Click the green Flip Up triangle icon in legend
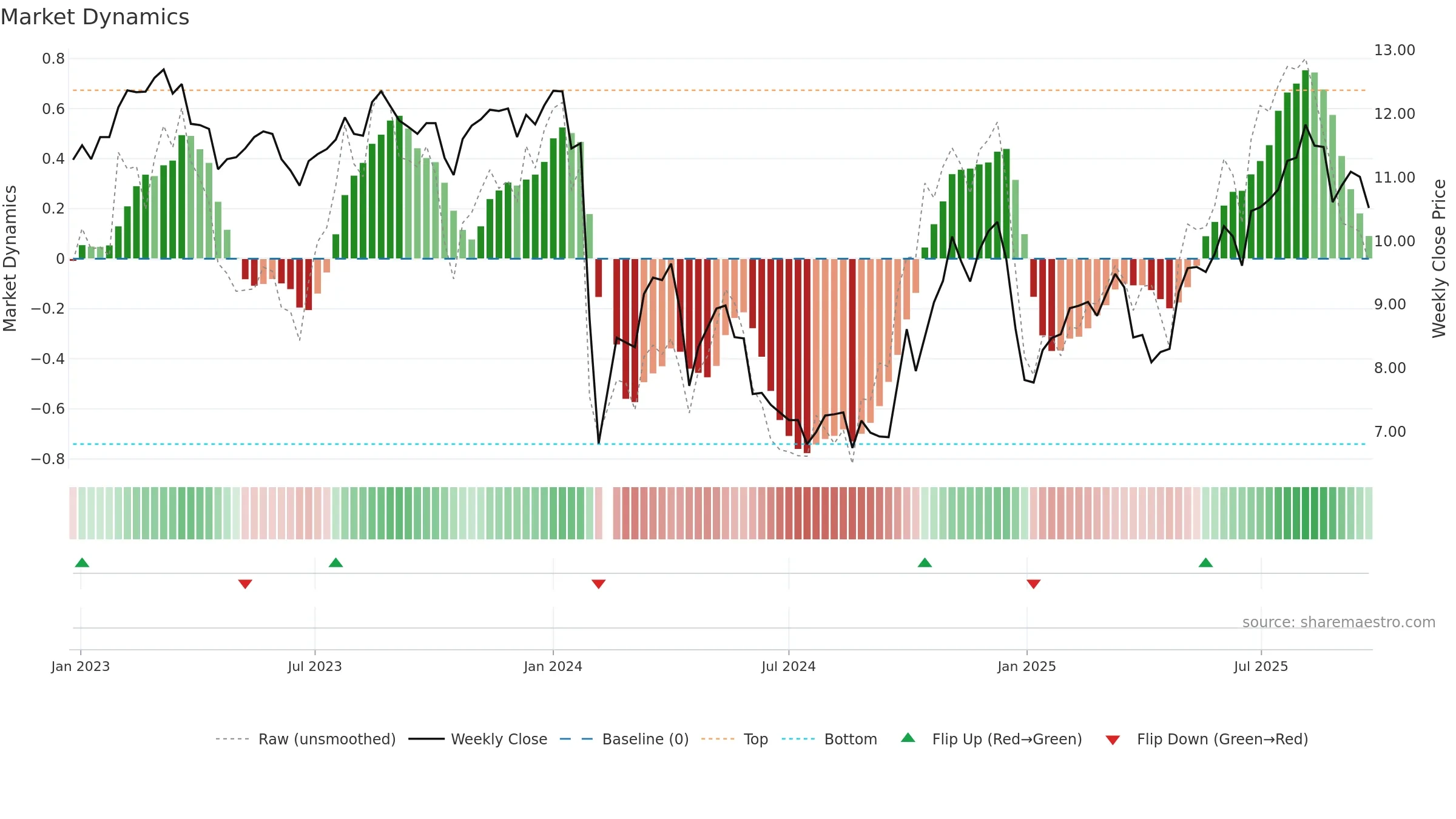1456x819 pixels. (x=908, y=738)
